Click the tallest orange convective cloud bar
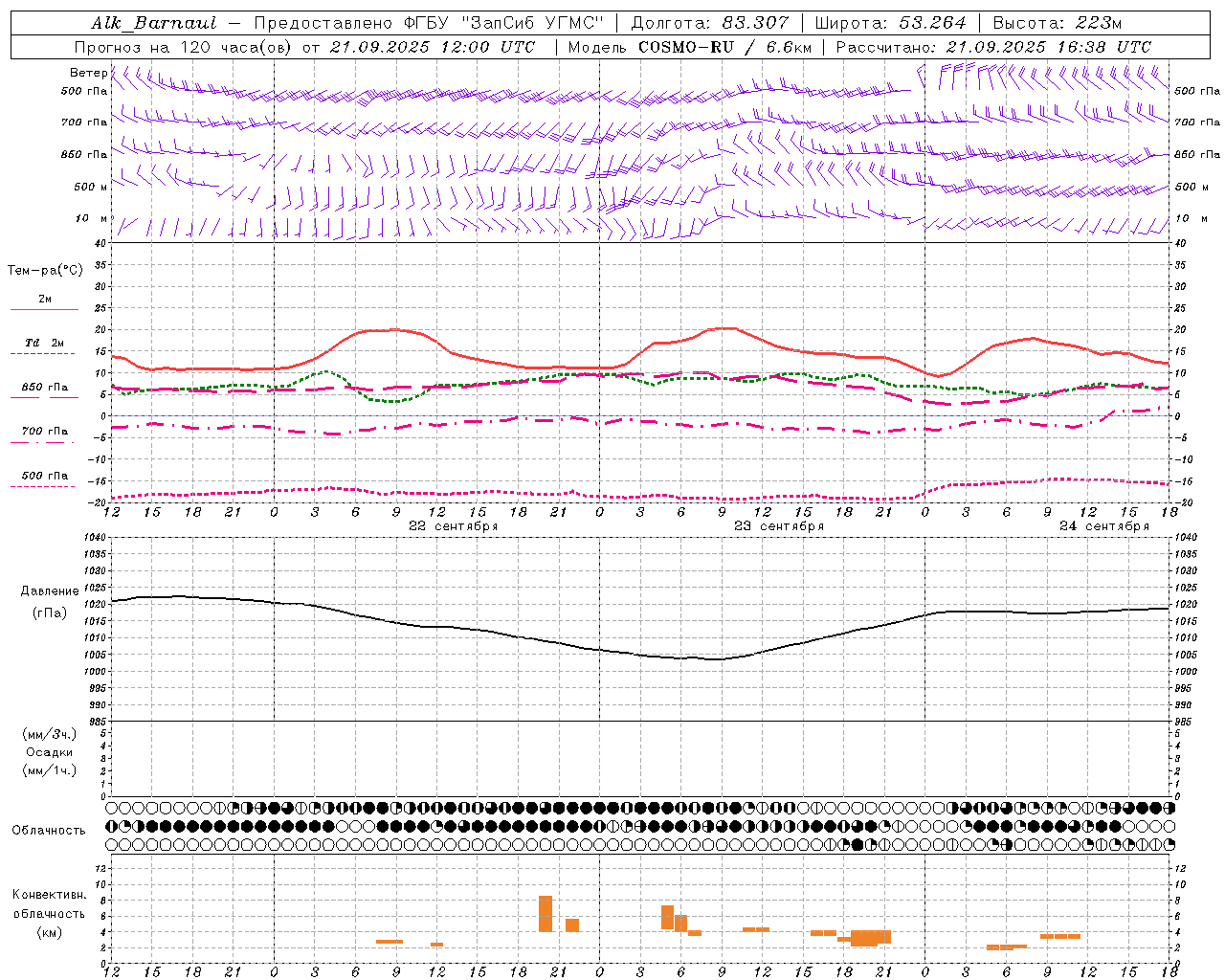This screenshot has width=1225, height=980. point(546,914)
